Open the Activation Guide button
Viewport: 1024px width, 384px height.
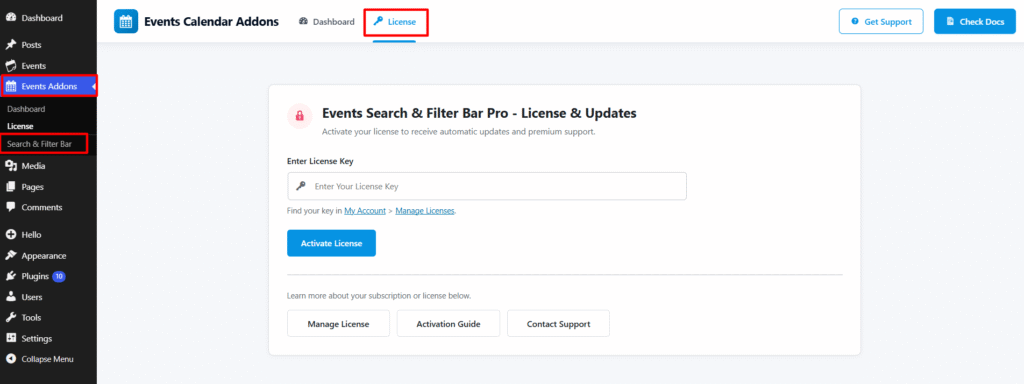tap(449, 323)
